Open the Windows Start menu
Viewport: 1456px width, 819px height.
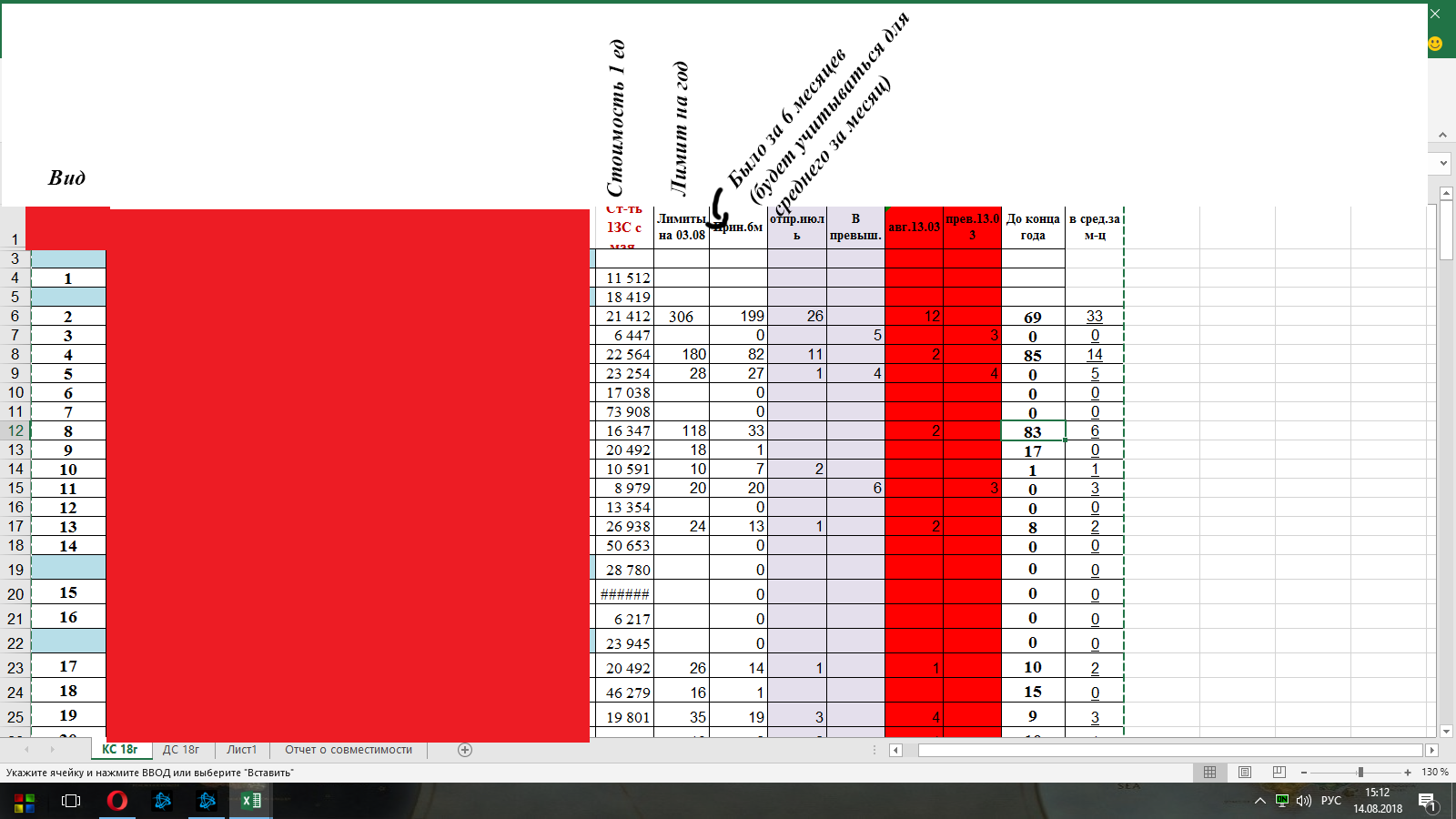[x=24, y=803]
